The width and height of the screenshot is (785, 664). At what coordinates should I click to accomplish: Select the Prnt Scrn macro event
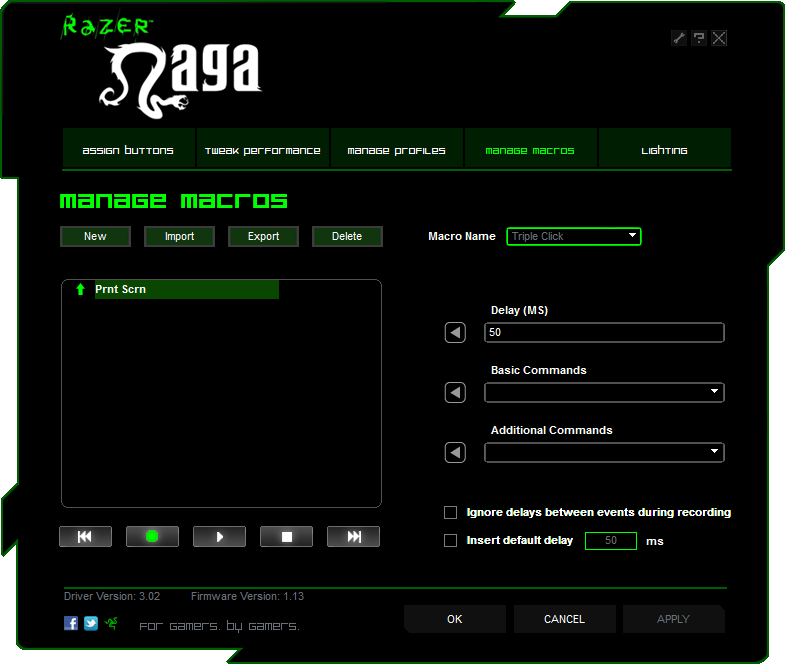[x=187, y=289]
